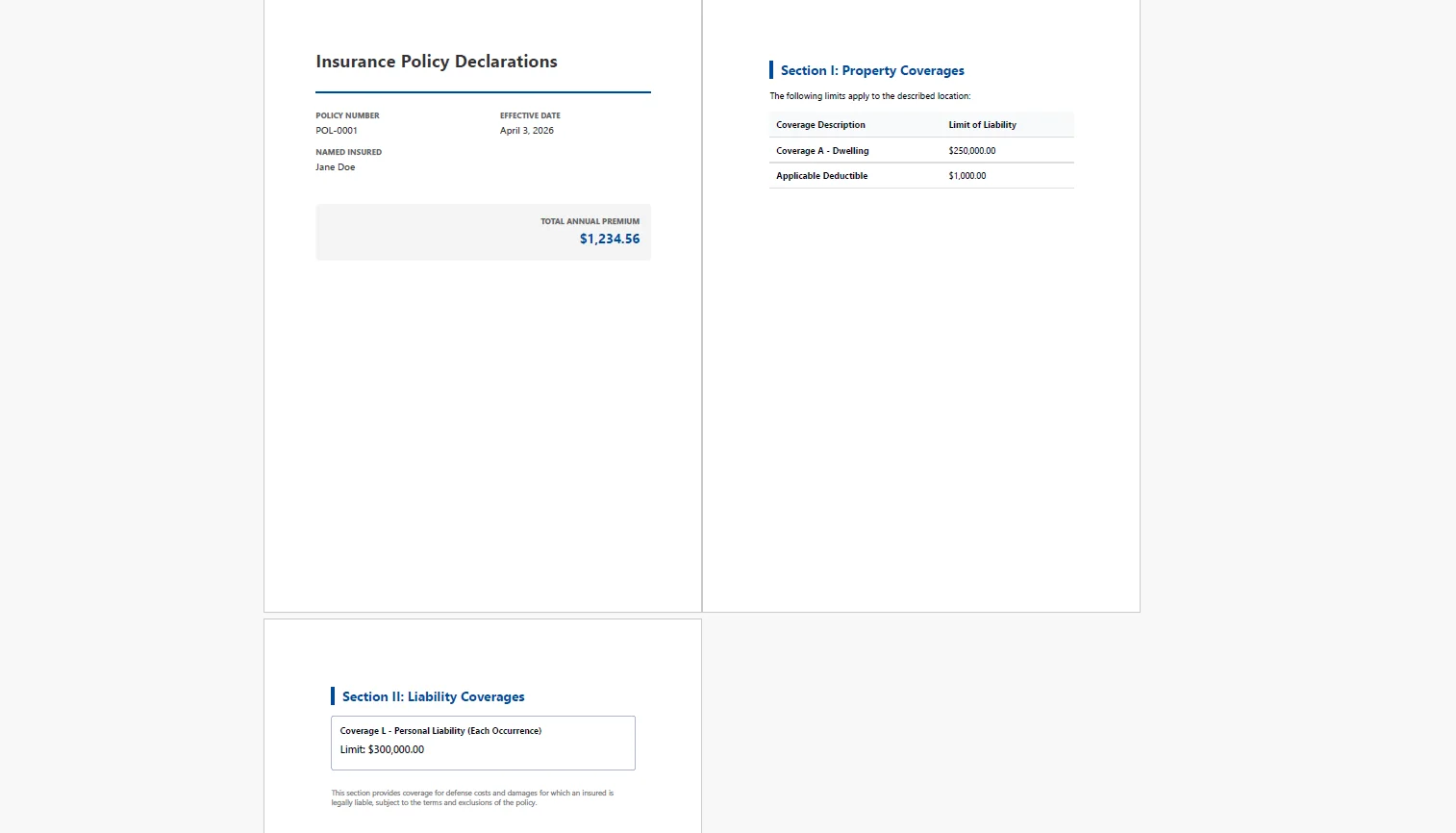Select the POLICY NUMBER label
This screenshot has height=833, width=1456.
pos(347,115)
